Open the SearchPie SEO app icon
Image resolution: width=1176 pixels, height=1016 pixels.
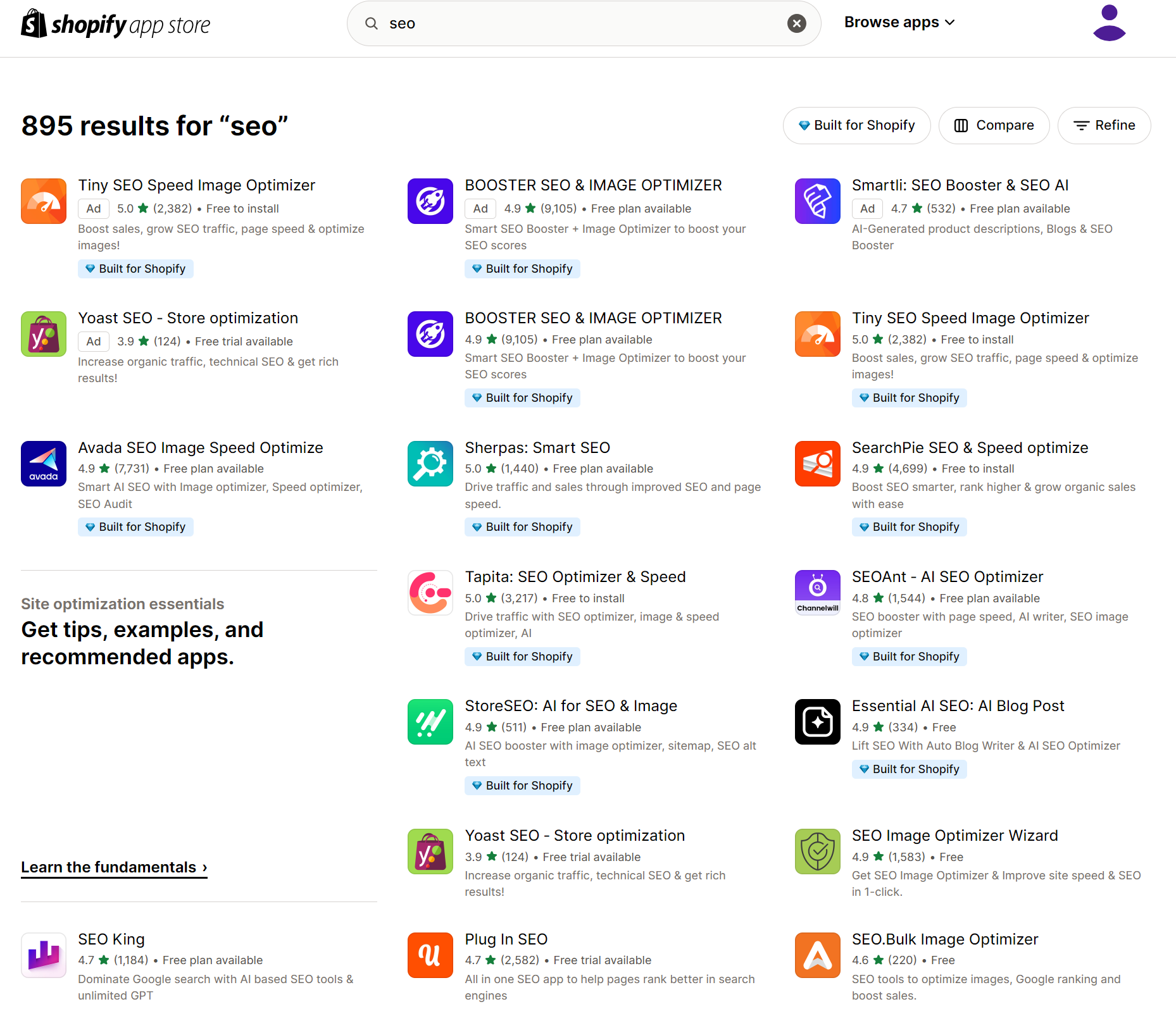pos(817,464)
